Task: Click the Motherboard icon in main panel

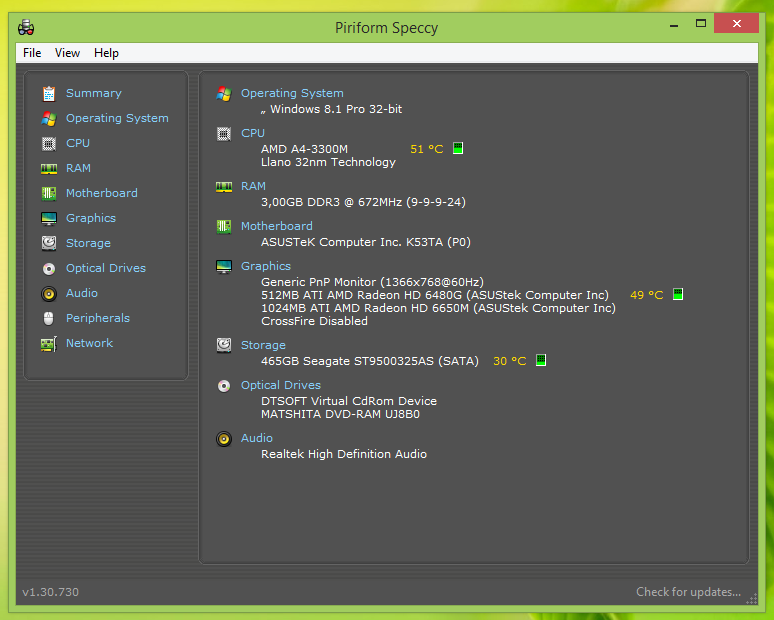Action: tap(224, 227)
